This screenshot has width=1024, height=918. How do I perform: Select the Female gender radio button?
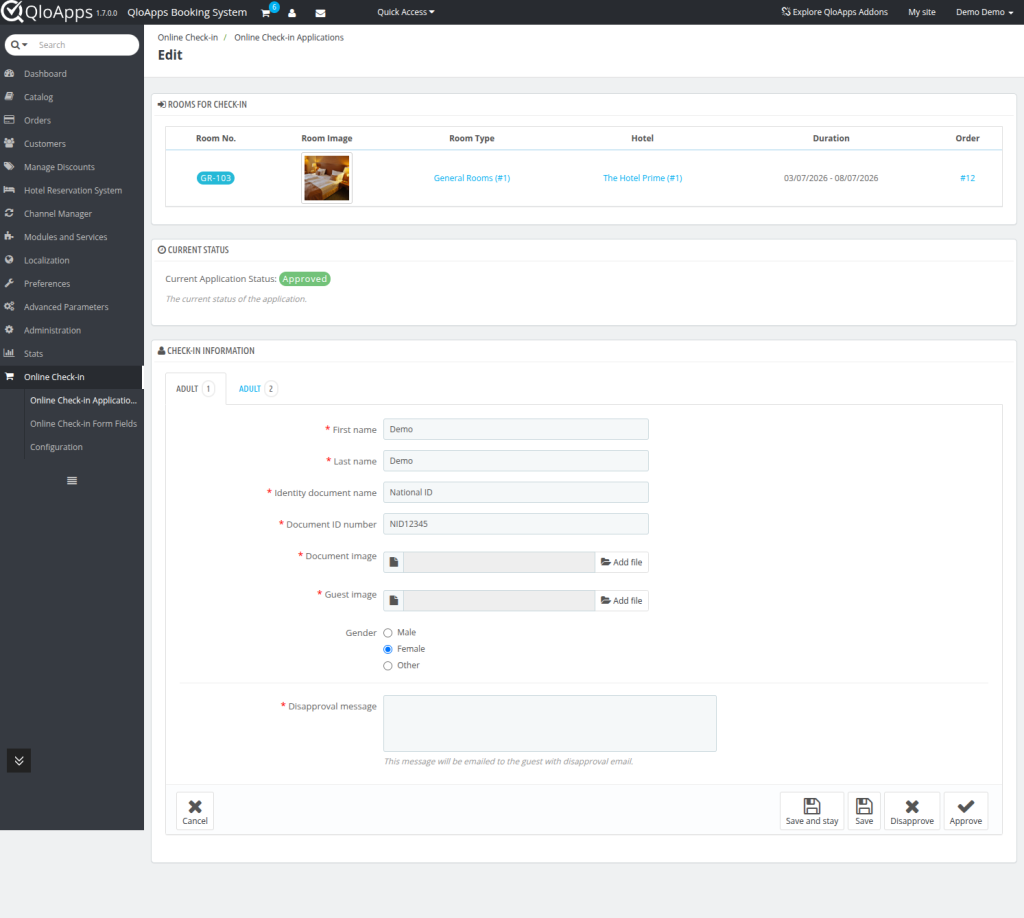coord(388,649)
